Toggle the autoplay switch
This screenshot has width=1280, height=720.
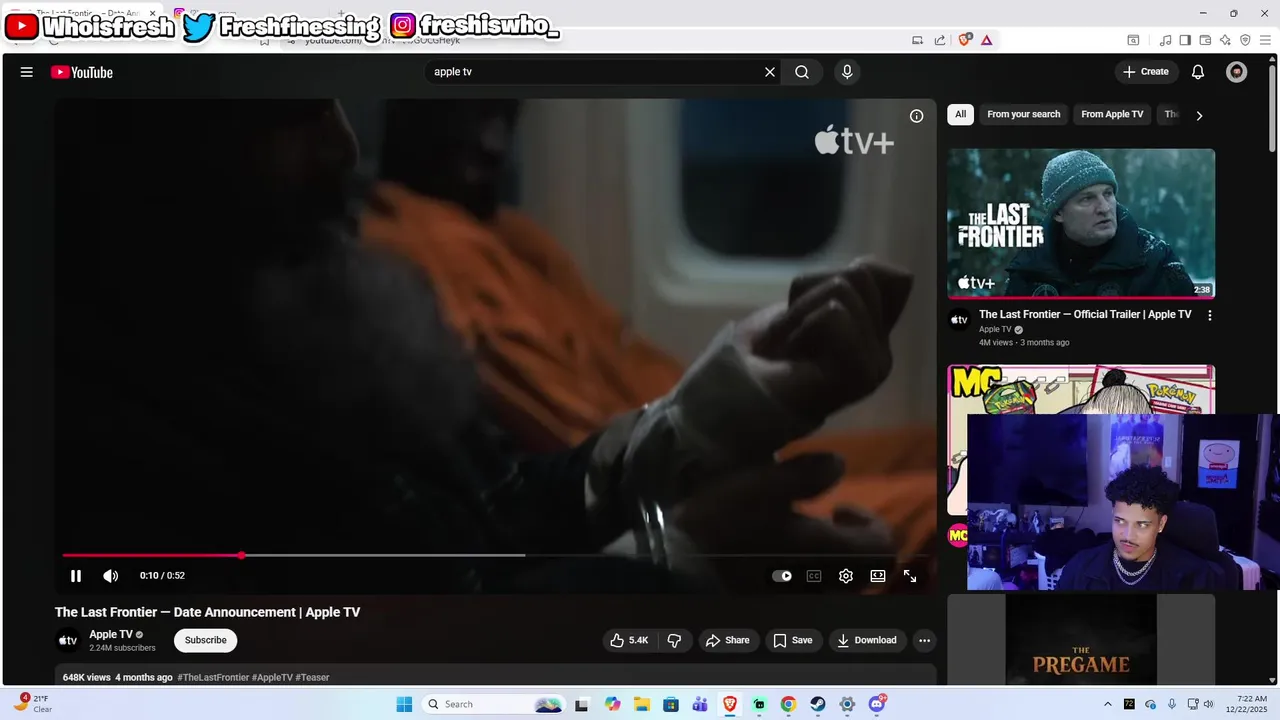click(x=782, y=576)
